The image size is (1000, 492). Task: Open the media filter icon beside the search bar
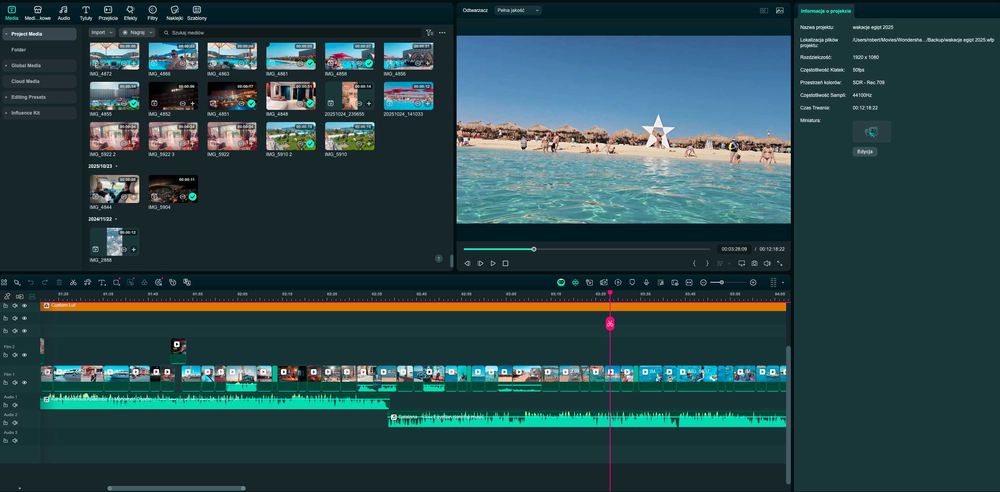pos(429,33)
